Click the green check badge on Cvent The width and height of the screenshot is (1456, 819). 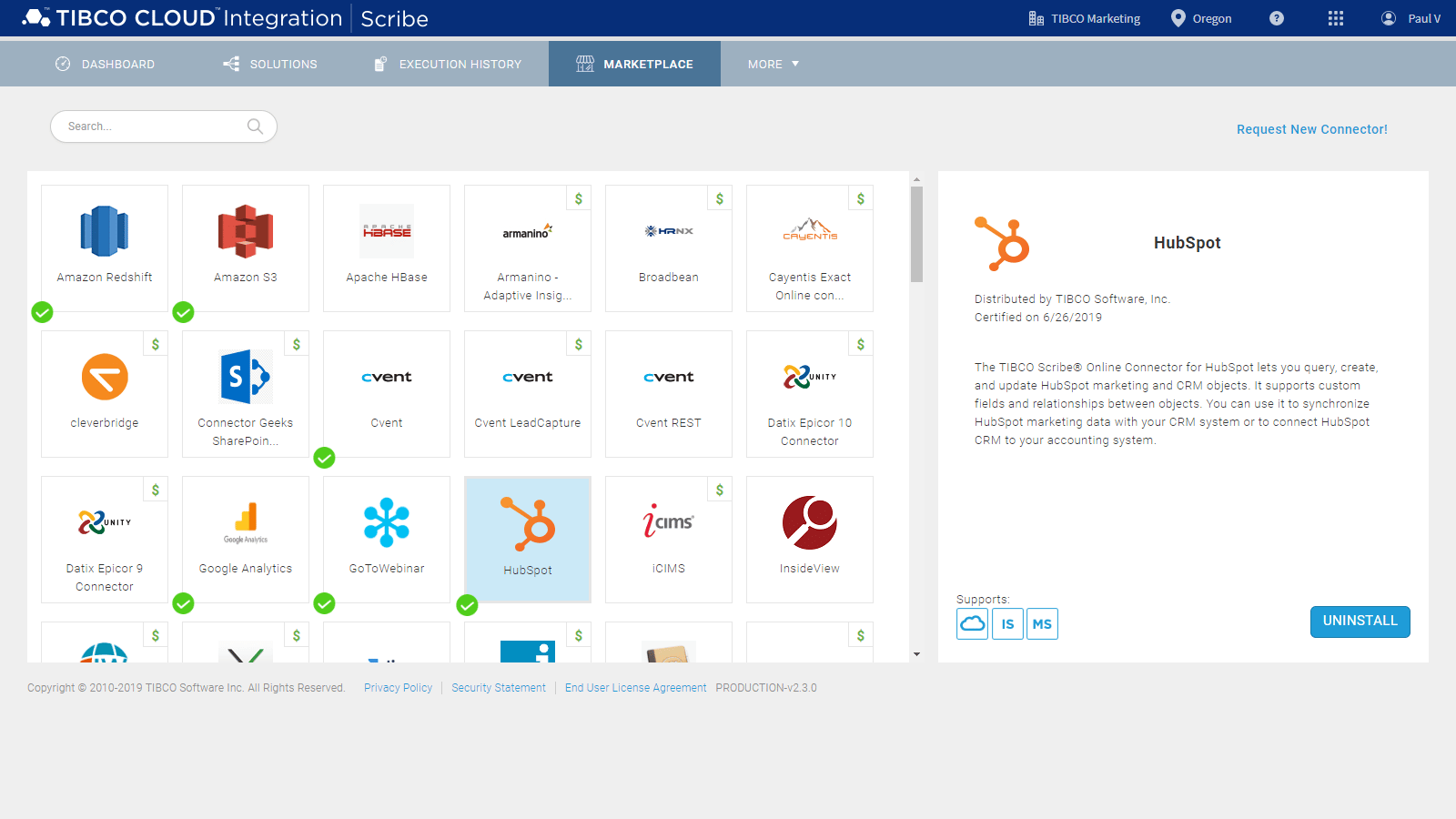325,458
